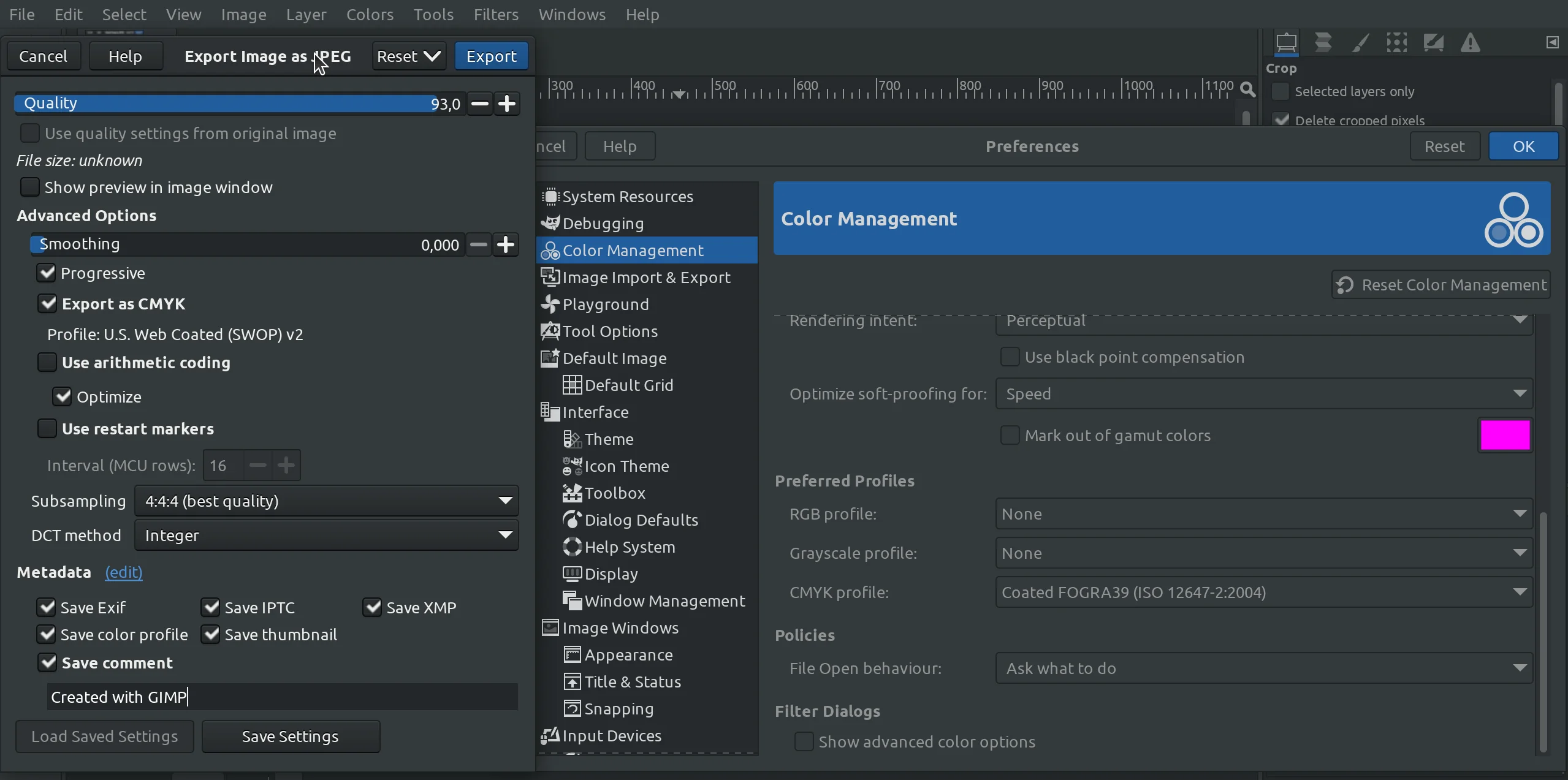Select Toolbox preferences page
Viewport: 1568px width, 780px height.
point(647,493)
